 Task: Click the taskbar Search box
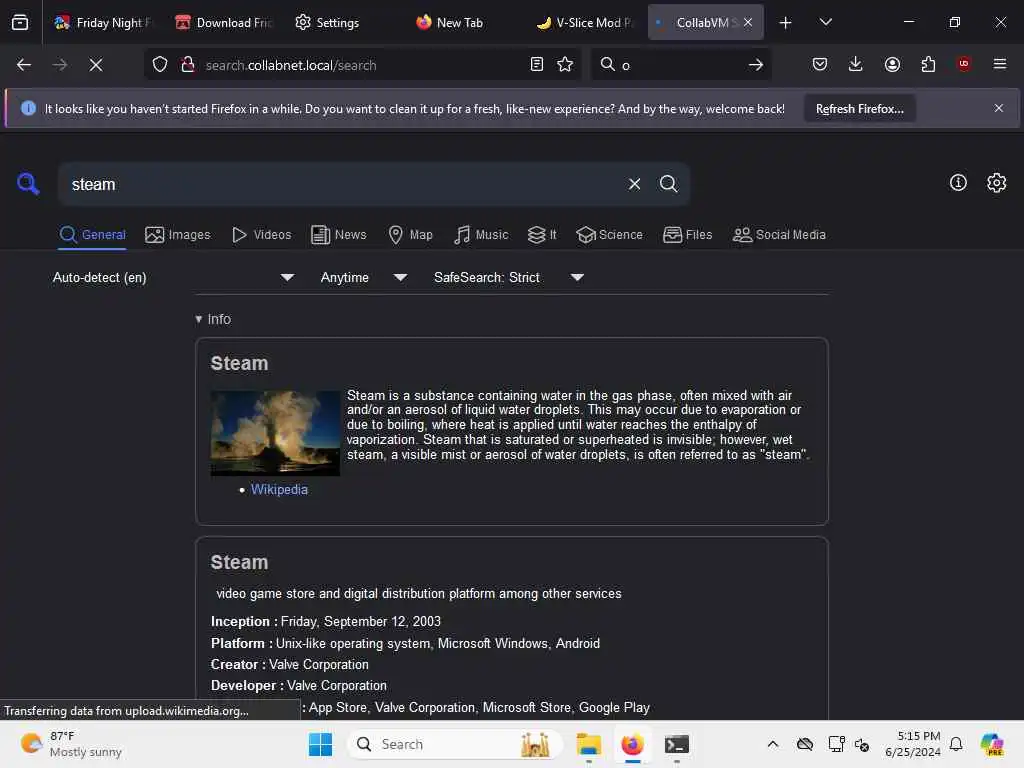click(x=455, y=744)
